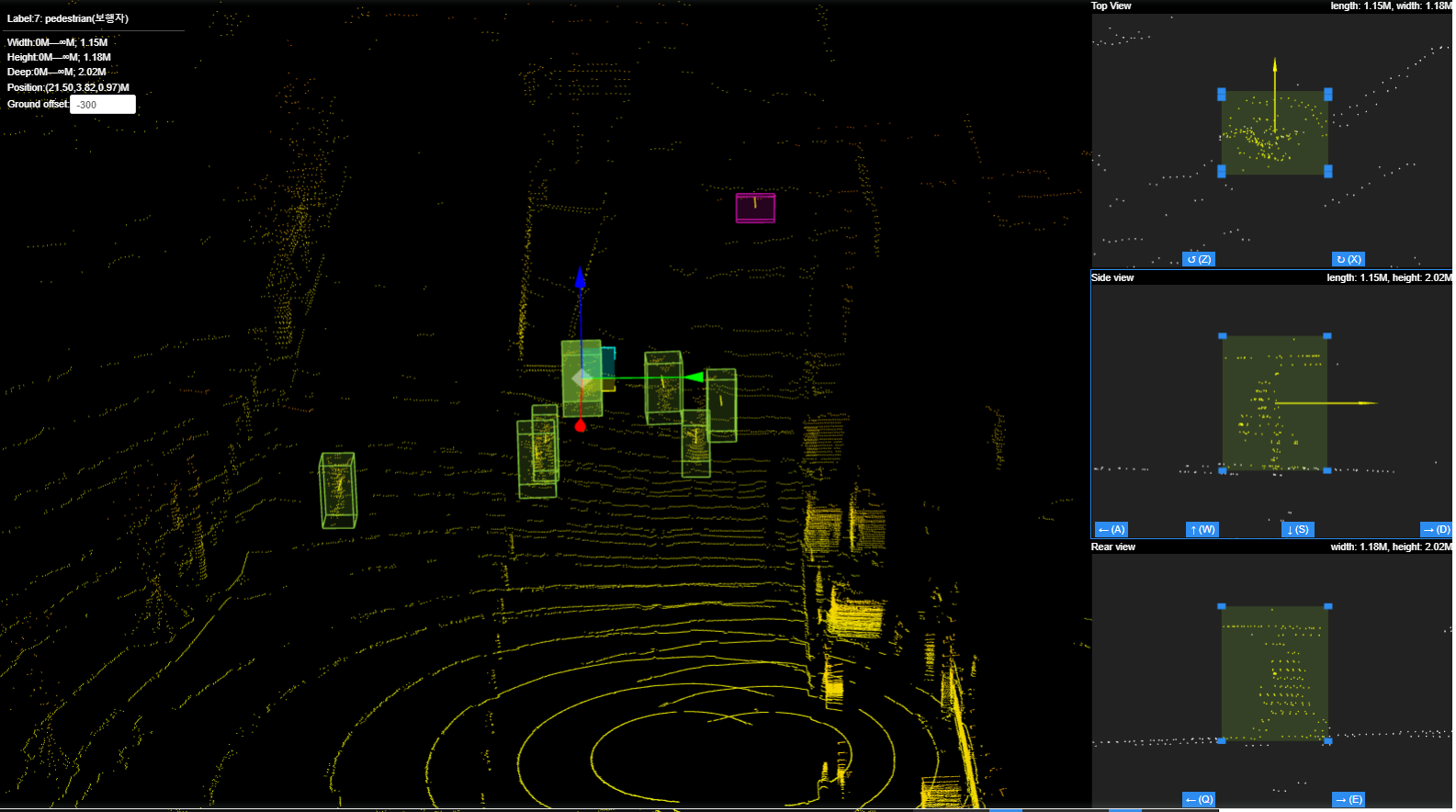The image size is (1456, 812).
Task: Move box right with (D) button
Action: pyautogui.click(x=1436, y=529)
